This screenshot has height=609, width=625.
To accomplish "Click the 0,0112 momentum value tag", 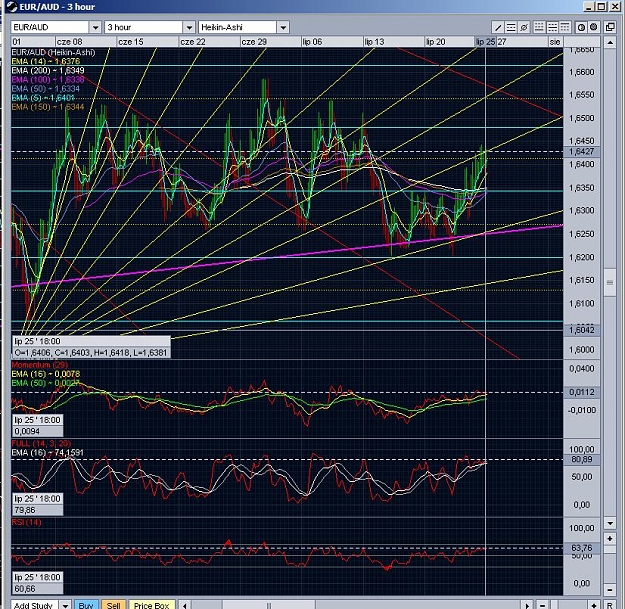I will [x=582, y=393].
